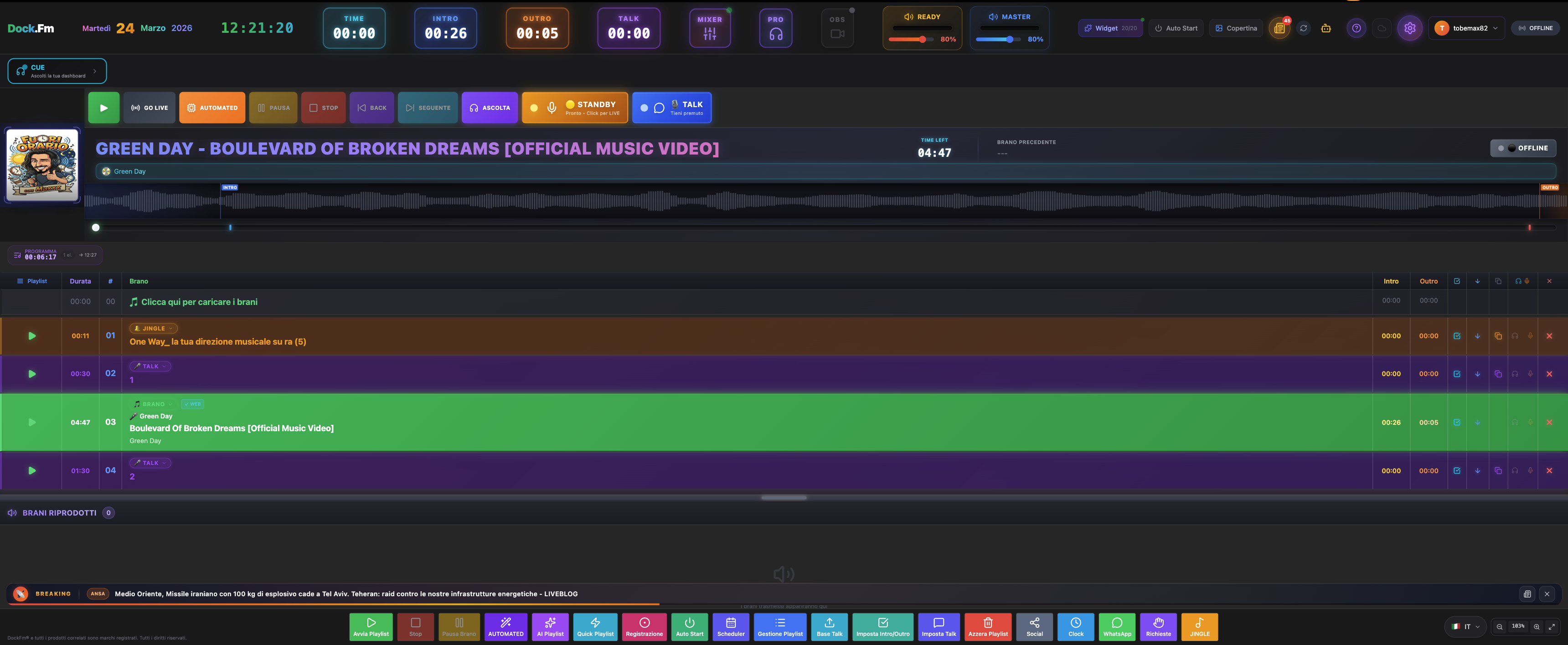Viewport: 1568px width, 645px height.
Task: Click the track progress slider handle
Action: click(x=96, y=227)
